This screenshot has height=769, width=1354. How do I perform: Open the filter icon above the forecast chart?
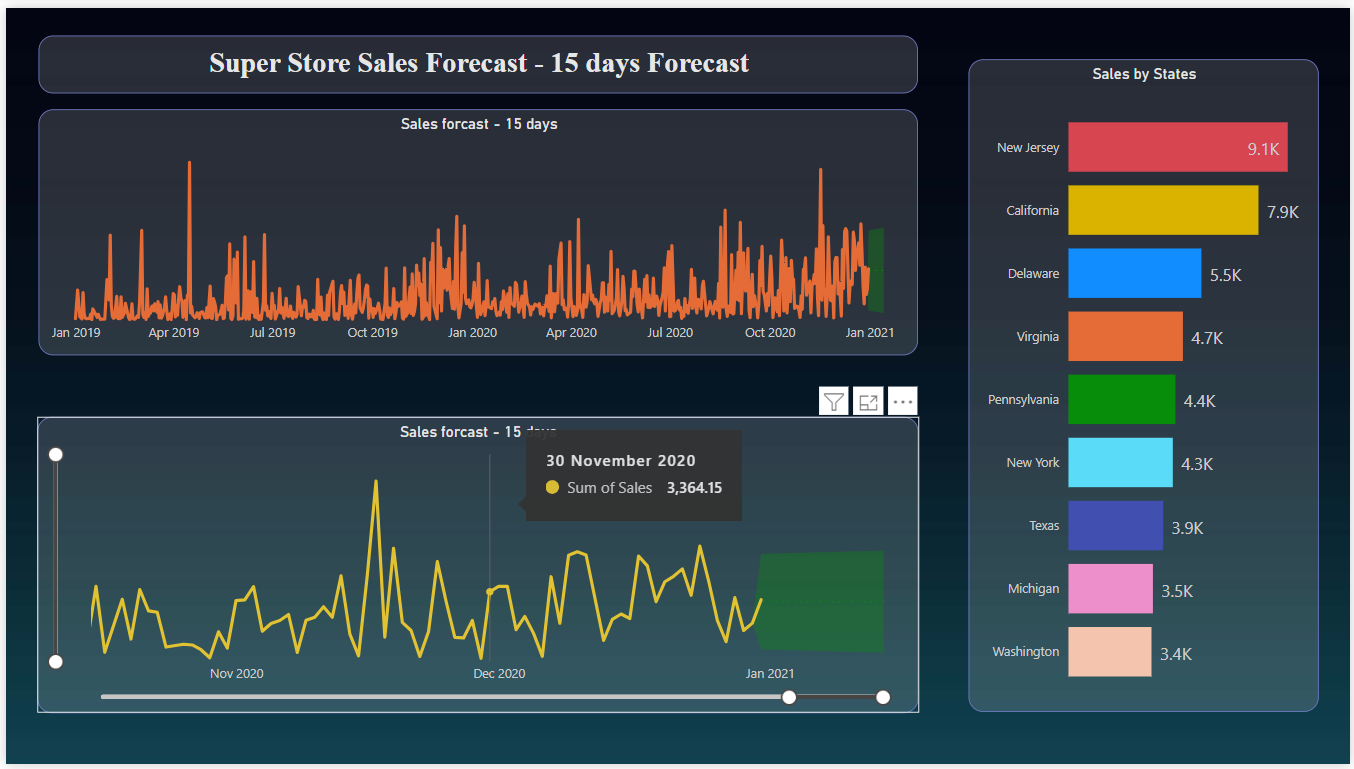(833, 401)
